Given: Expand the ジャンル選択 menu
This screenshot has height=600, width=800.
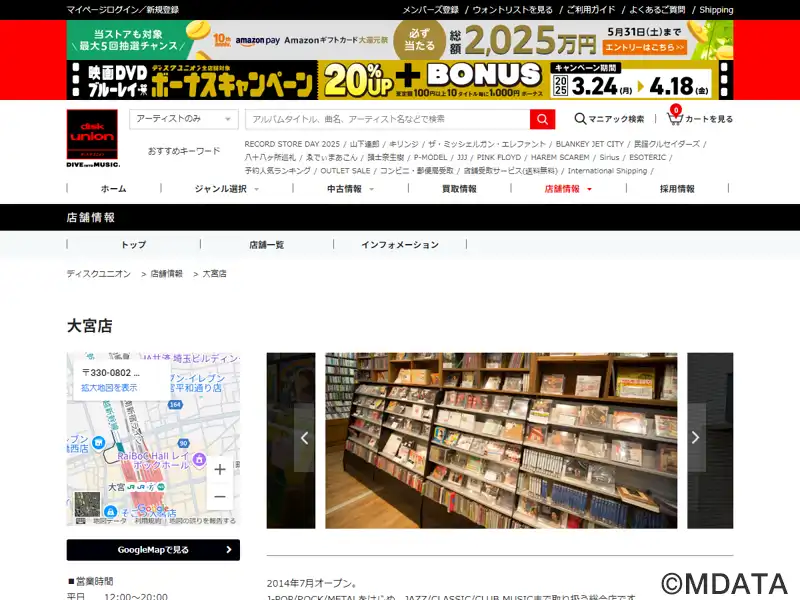Looking at the screenshot, I should tap(227, 189).
